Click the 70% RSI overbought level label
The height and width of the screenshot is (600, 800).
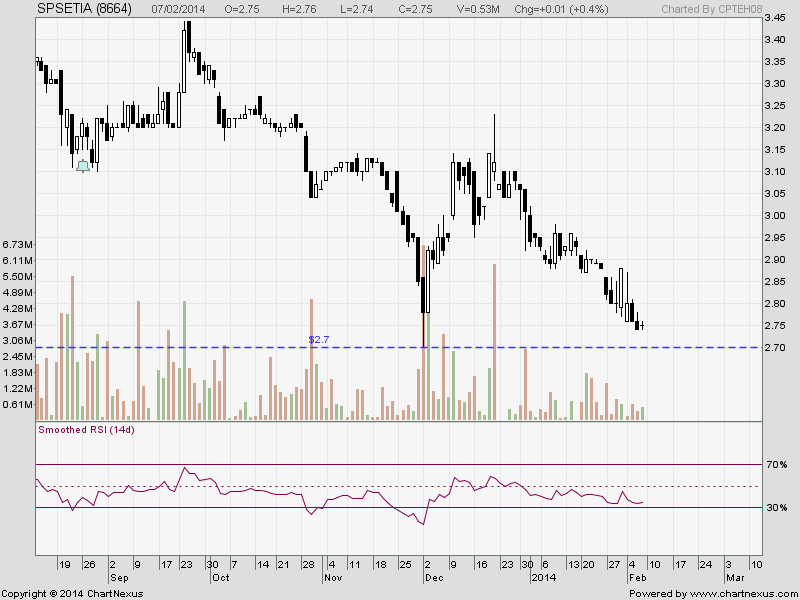tap(776, 465)
